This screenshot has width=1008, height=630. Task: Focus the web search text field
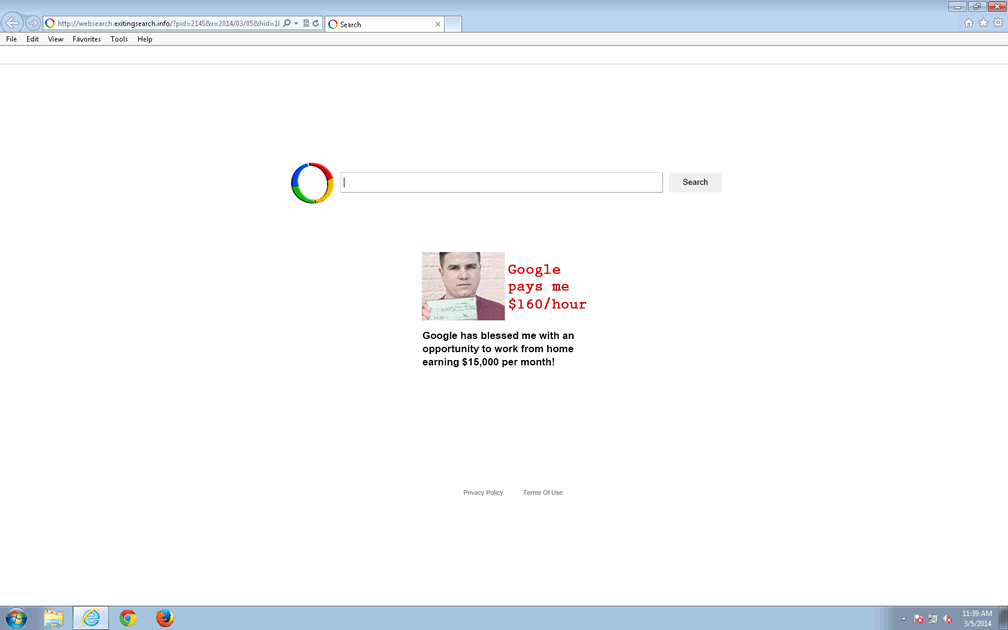pos(501,182)
